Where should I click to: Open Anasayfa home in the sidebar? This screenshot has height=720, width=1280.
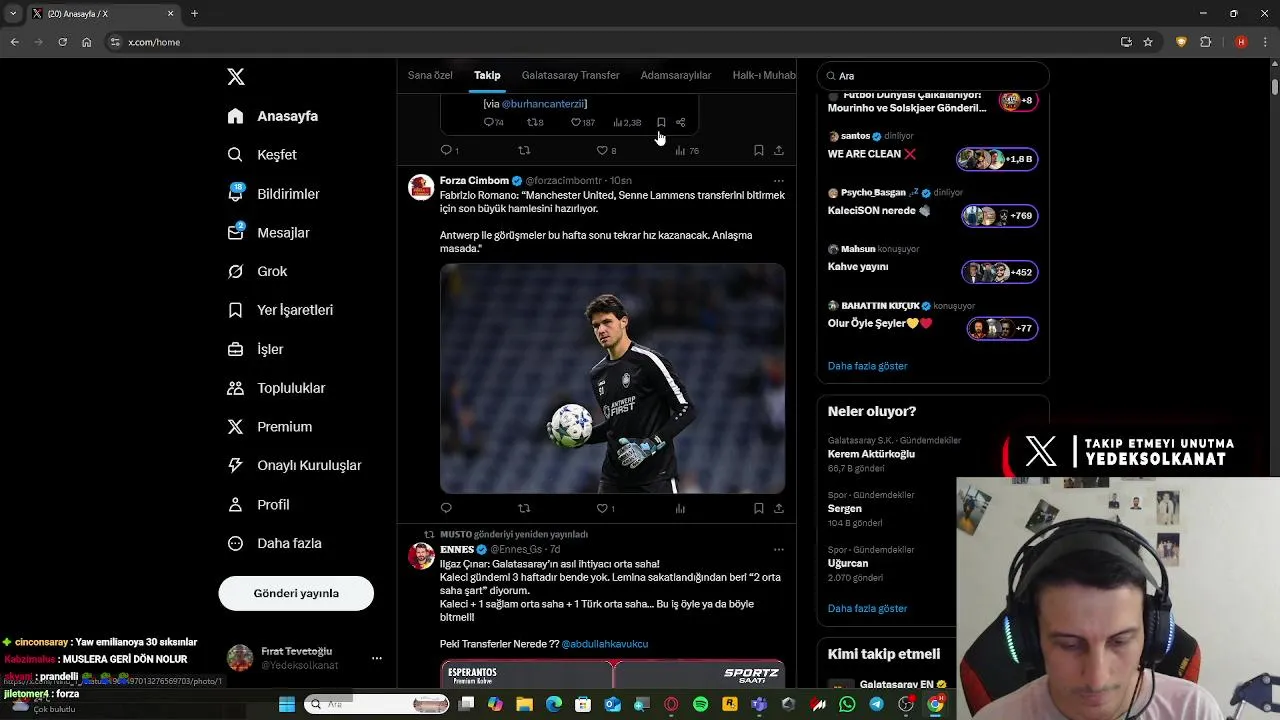click(x=273, y=116)
